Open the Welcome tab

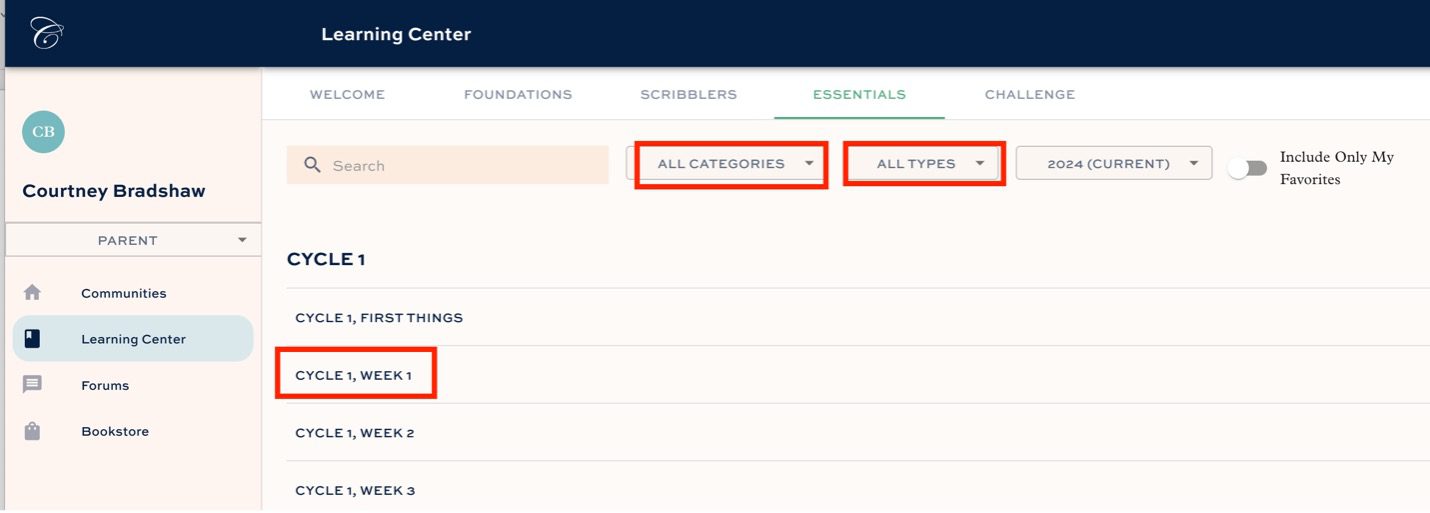point(347,95)
